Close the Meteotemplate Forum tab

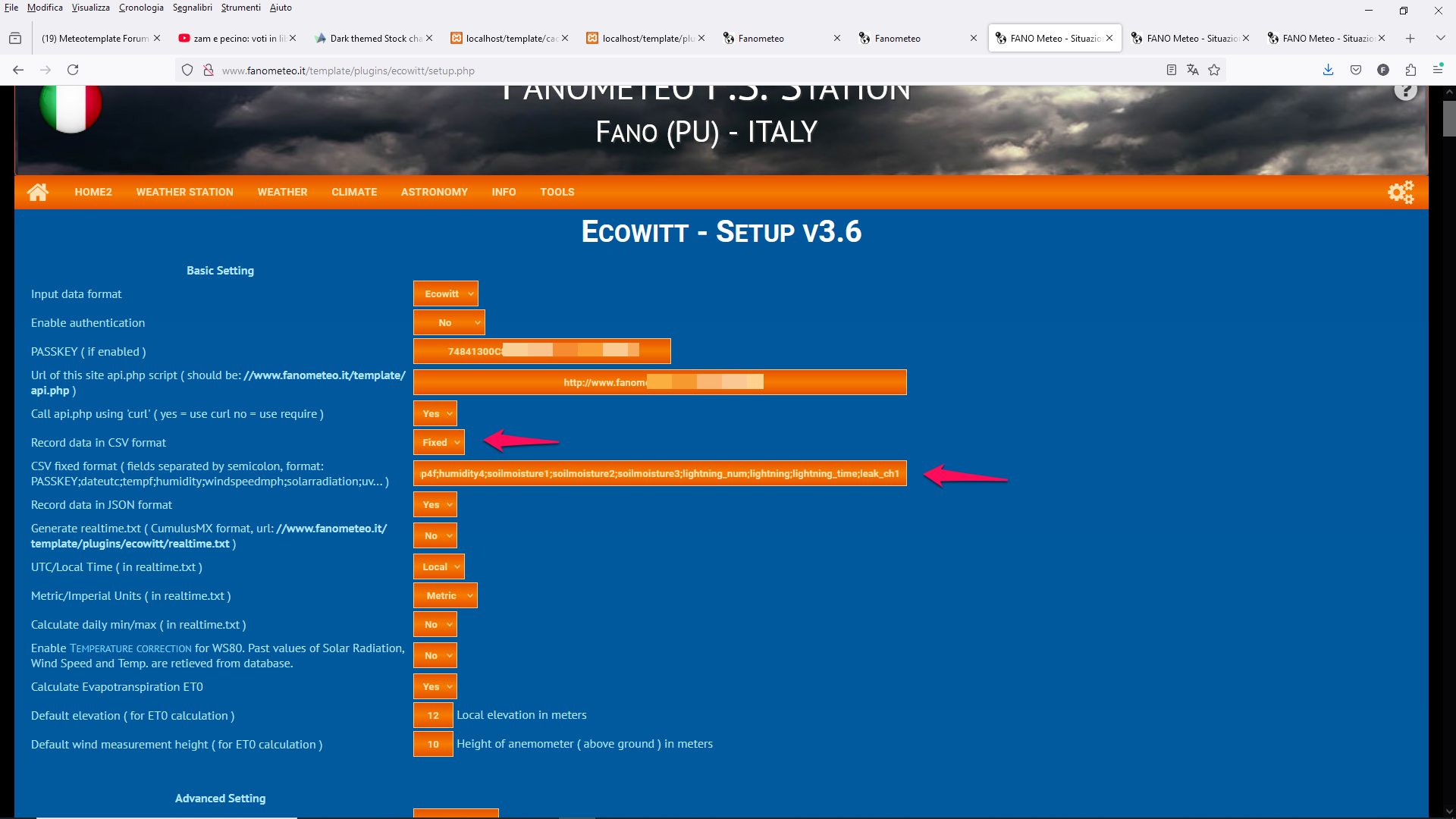click(157, 38)
